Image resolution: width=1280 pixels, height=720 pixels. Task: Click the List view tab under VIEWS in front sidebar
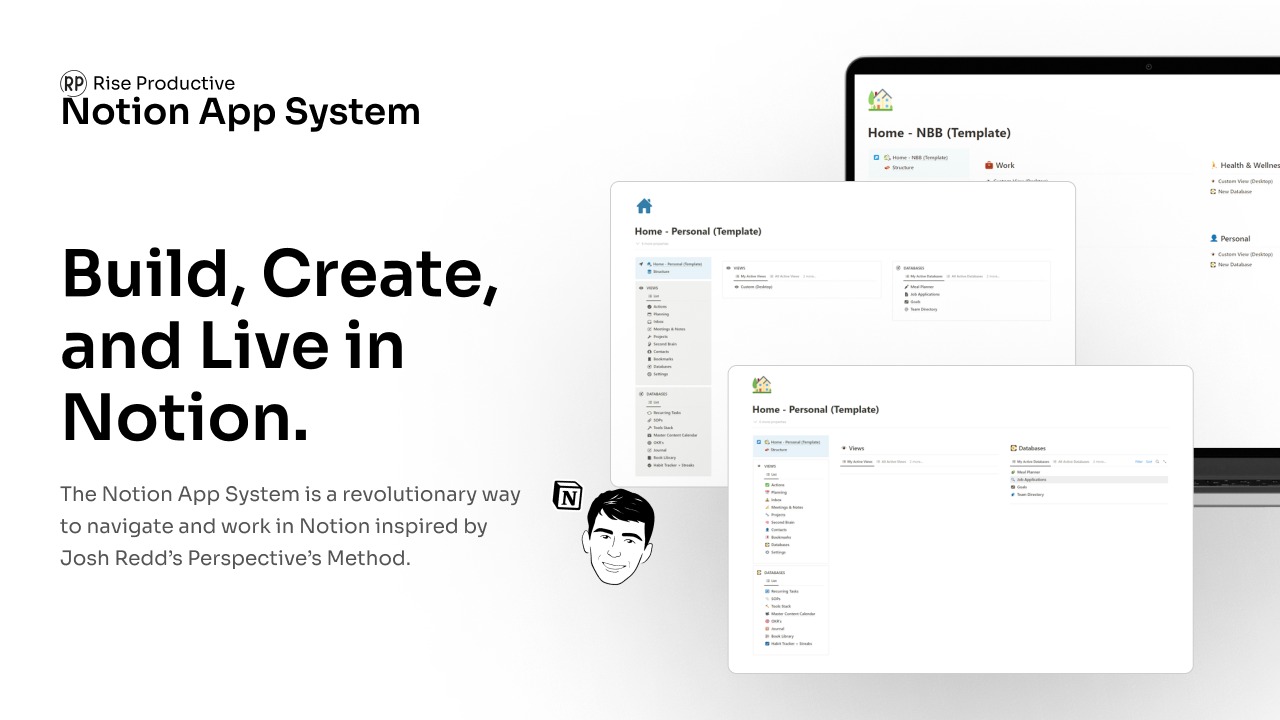pyautogui.click(x=771, y=474)
